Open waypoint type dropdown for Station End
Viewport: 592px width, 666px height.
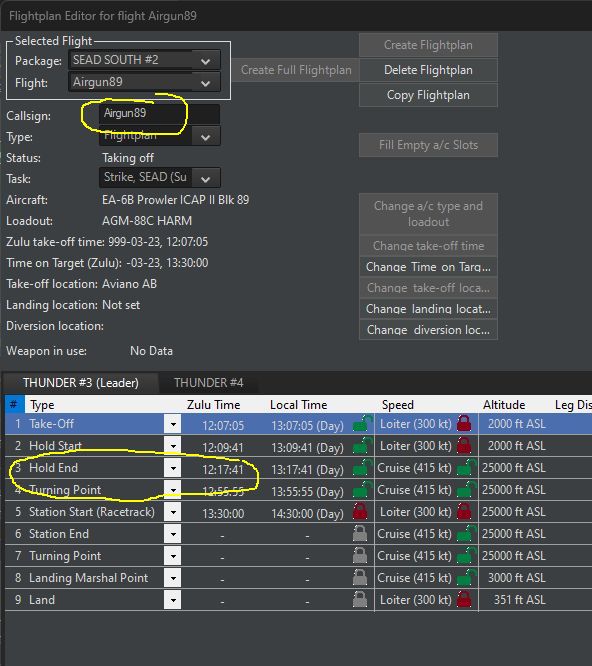173,534
